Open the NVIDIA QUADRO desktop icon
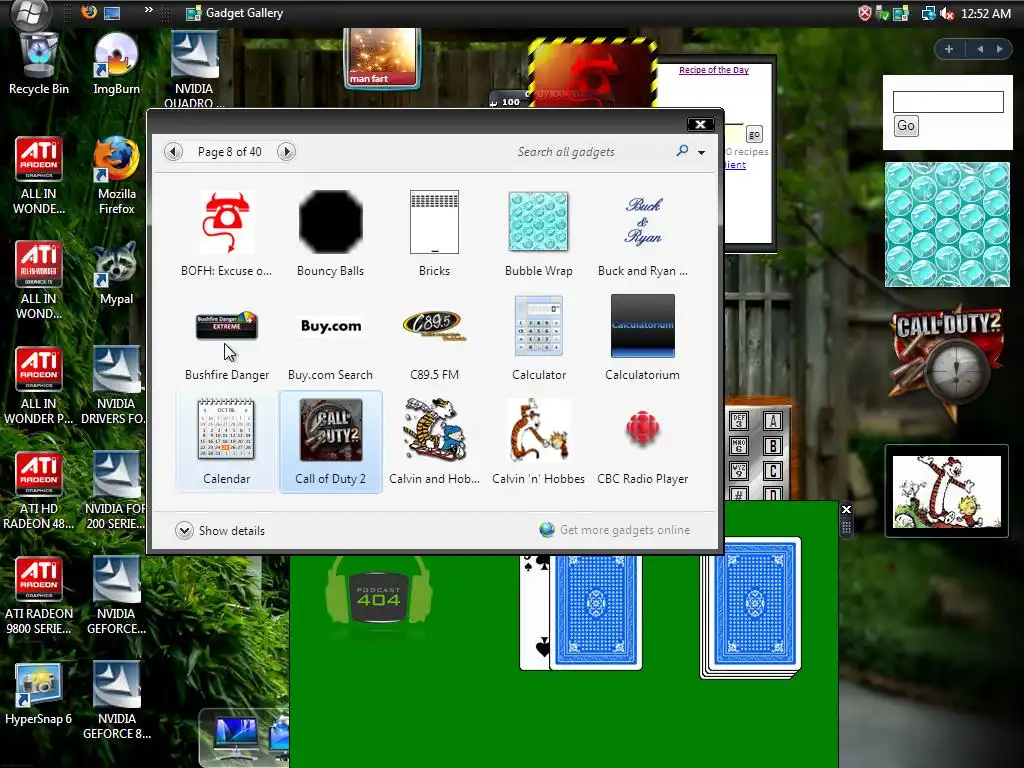This screenshot has width=1024, height=768. 194,71
